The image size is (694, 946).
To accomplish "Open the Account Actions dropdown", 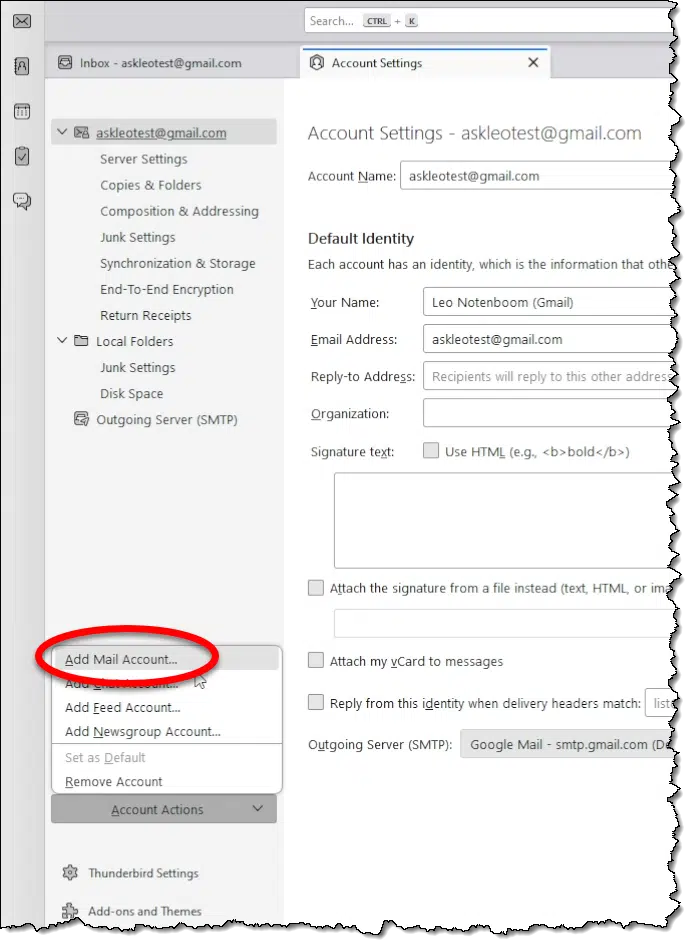I will [x=164, y=809].
